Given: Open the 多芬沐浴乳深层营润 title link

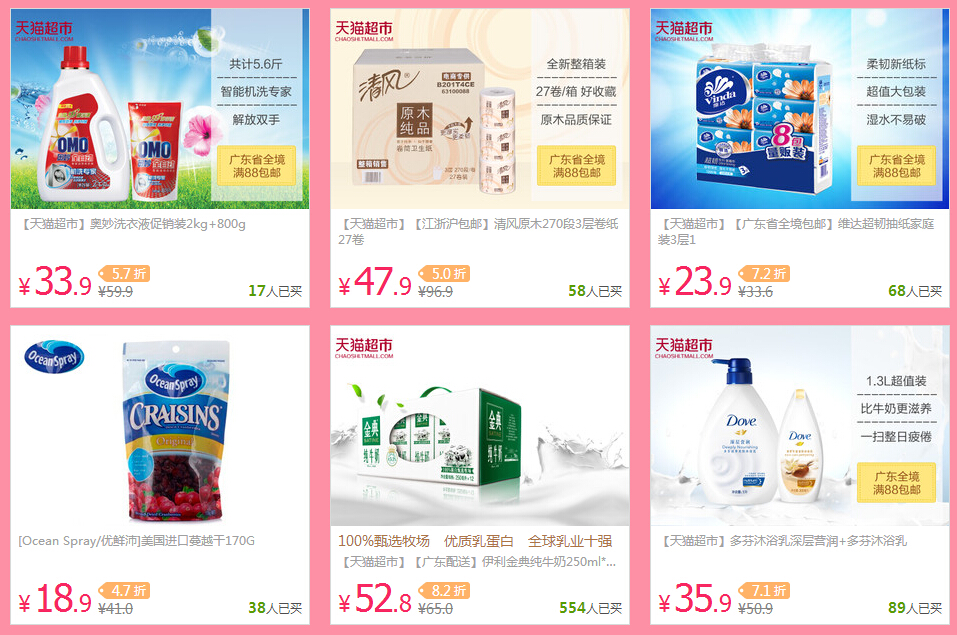Looking at the screenshot, I should (x=783, y=541).
